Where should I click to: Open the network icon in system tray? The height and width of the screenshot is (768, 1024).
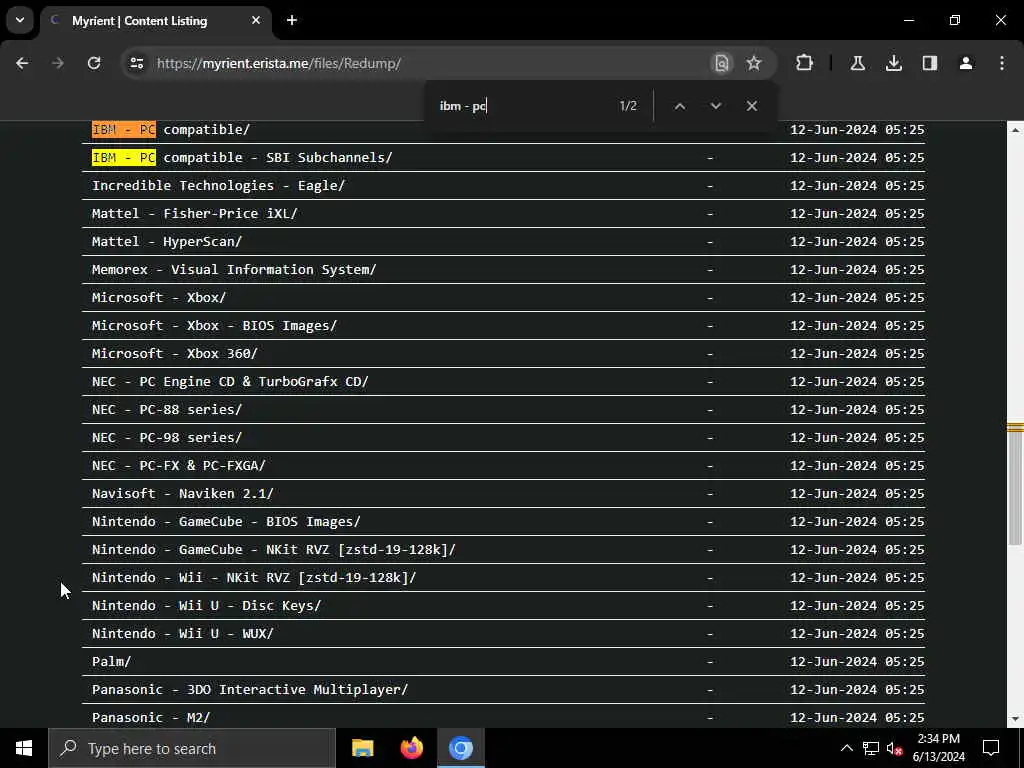point(871,748)
